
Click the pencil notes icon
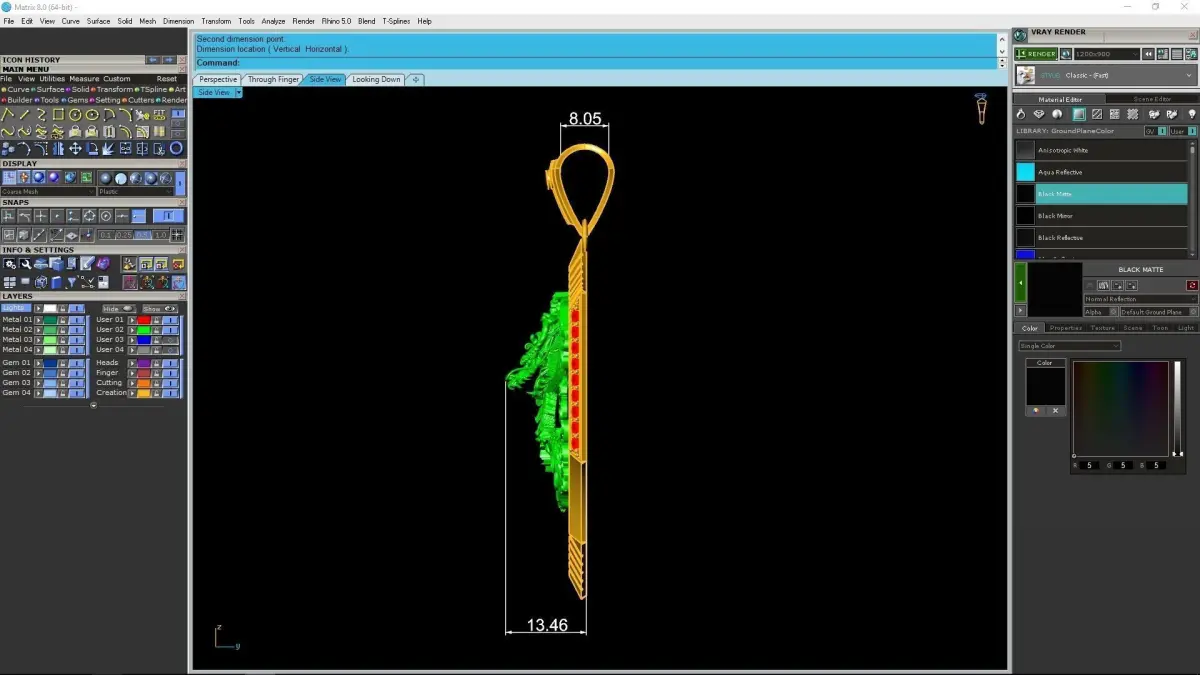88,263
